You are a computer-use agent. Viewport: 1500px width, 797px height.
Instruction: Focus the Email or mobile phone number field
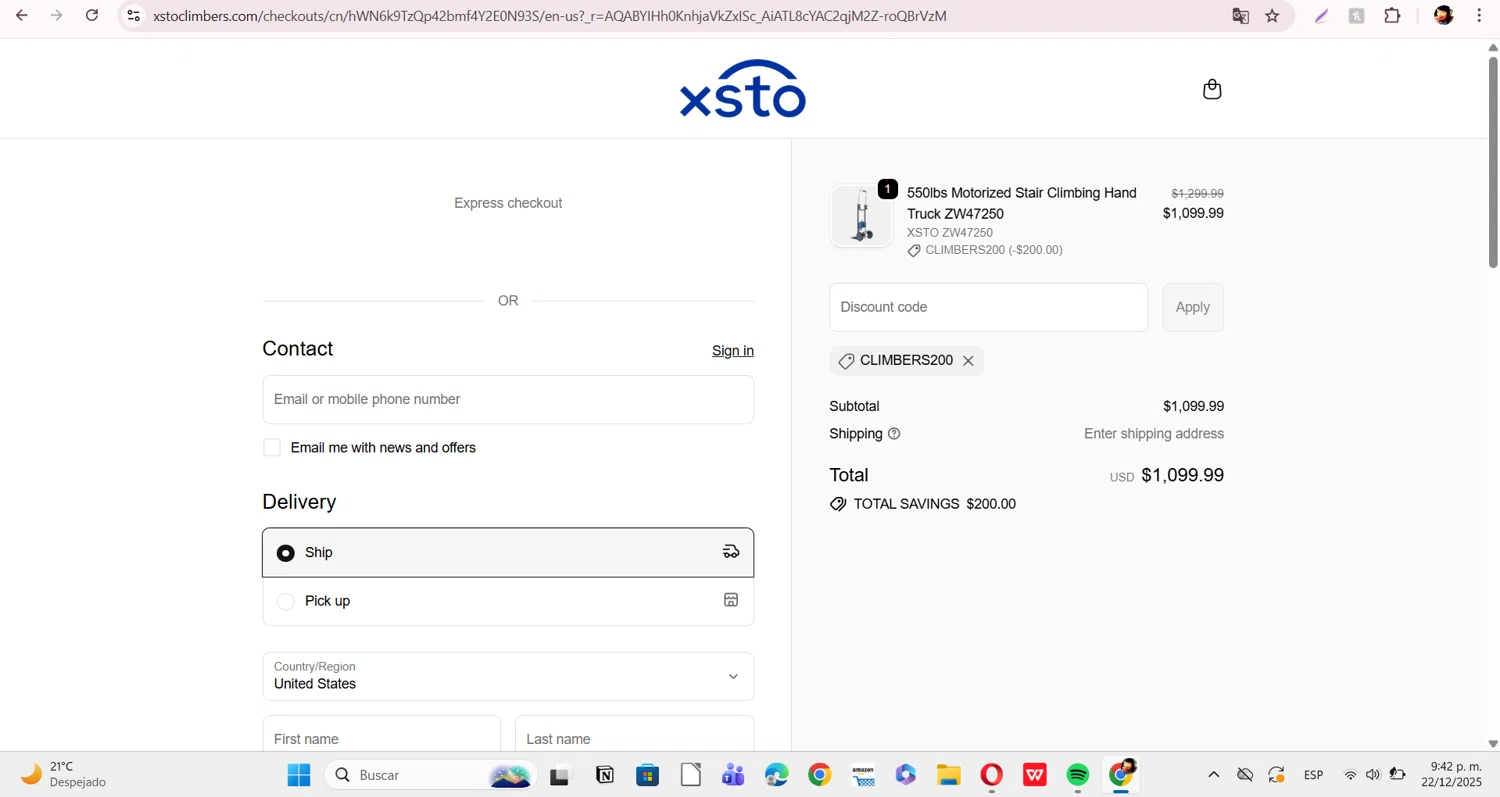coord(508,399)
